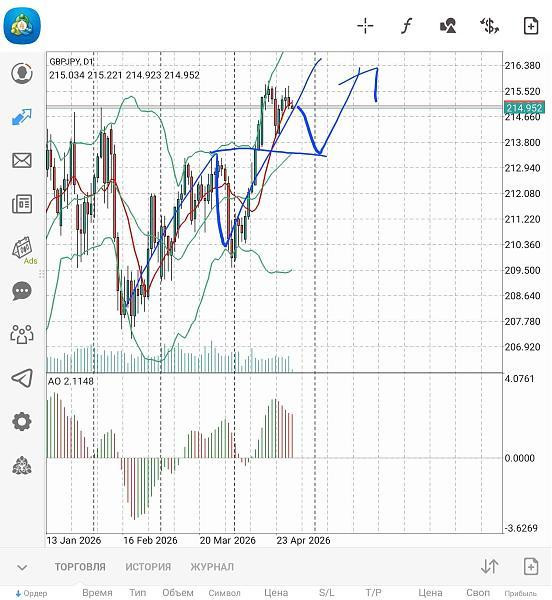Select the OHLC values line 215.034 215.221
Screen dimensions: 552x600
pos(124,75)
